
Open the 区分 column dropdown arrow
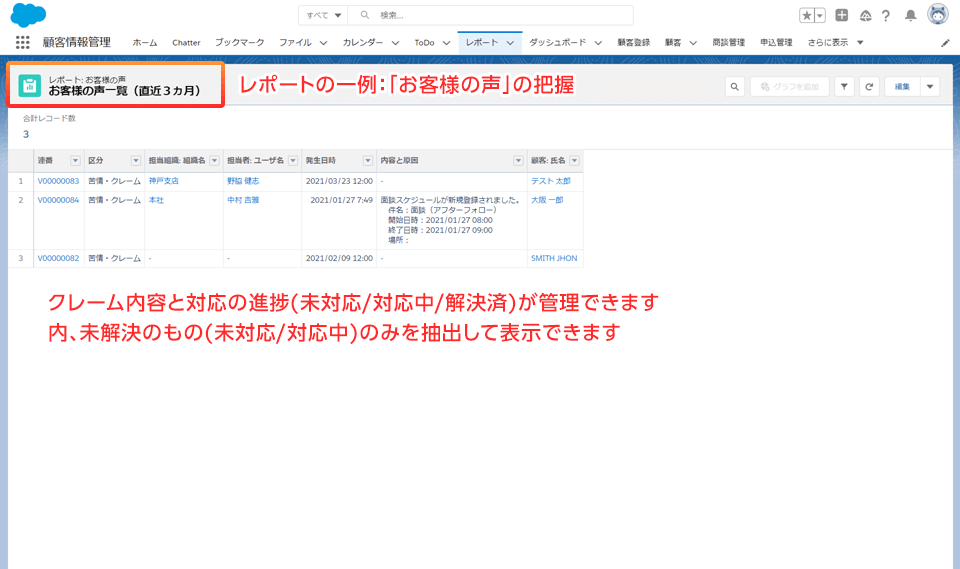pyautogui.click(x=136, y=161)
